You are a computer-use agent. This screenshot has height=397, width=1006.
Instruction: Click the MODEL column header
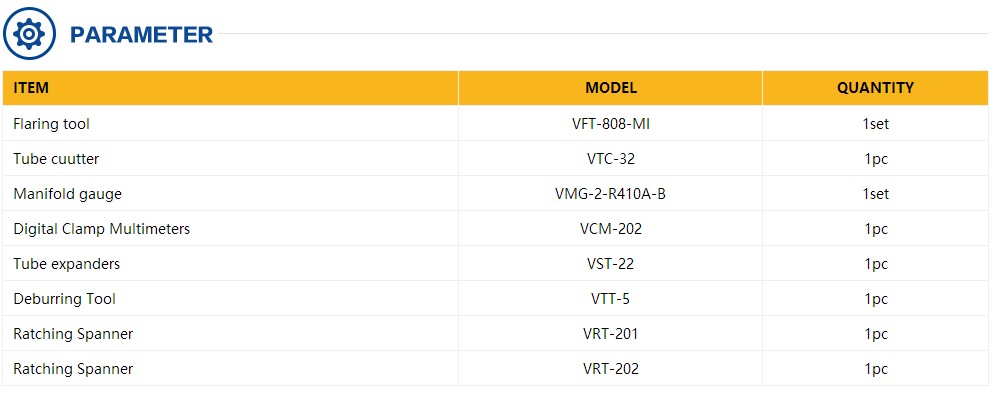[611, 88]
